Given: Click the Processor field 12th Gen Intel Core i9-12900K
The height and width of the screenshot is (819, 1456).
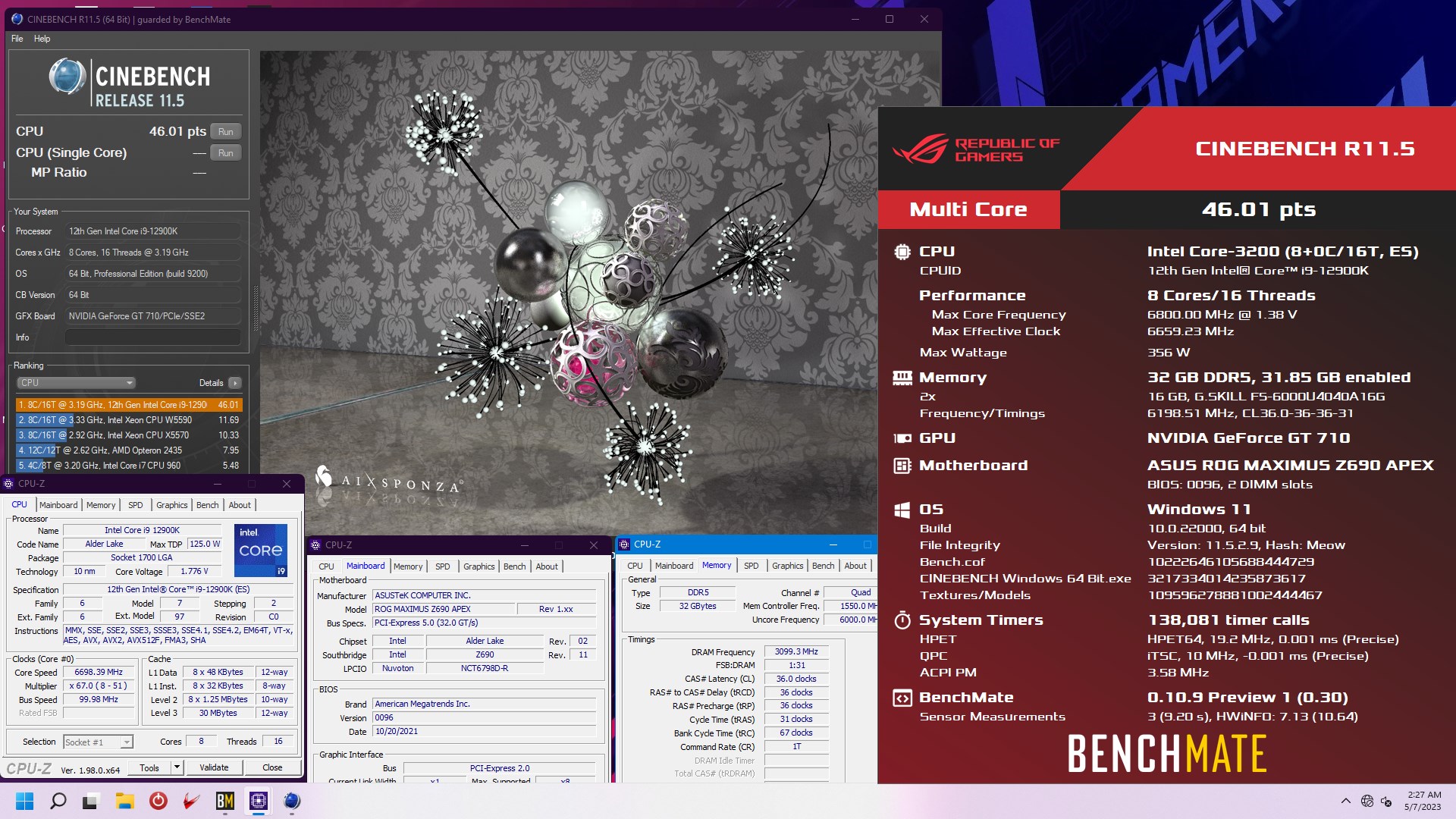Looking at the screenshot, I should click(x=152, y=231).
